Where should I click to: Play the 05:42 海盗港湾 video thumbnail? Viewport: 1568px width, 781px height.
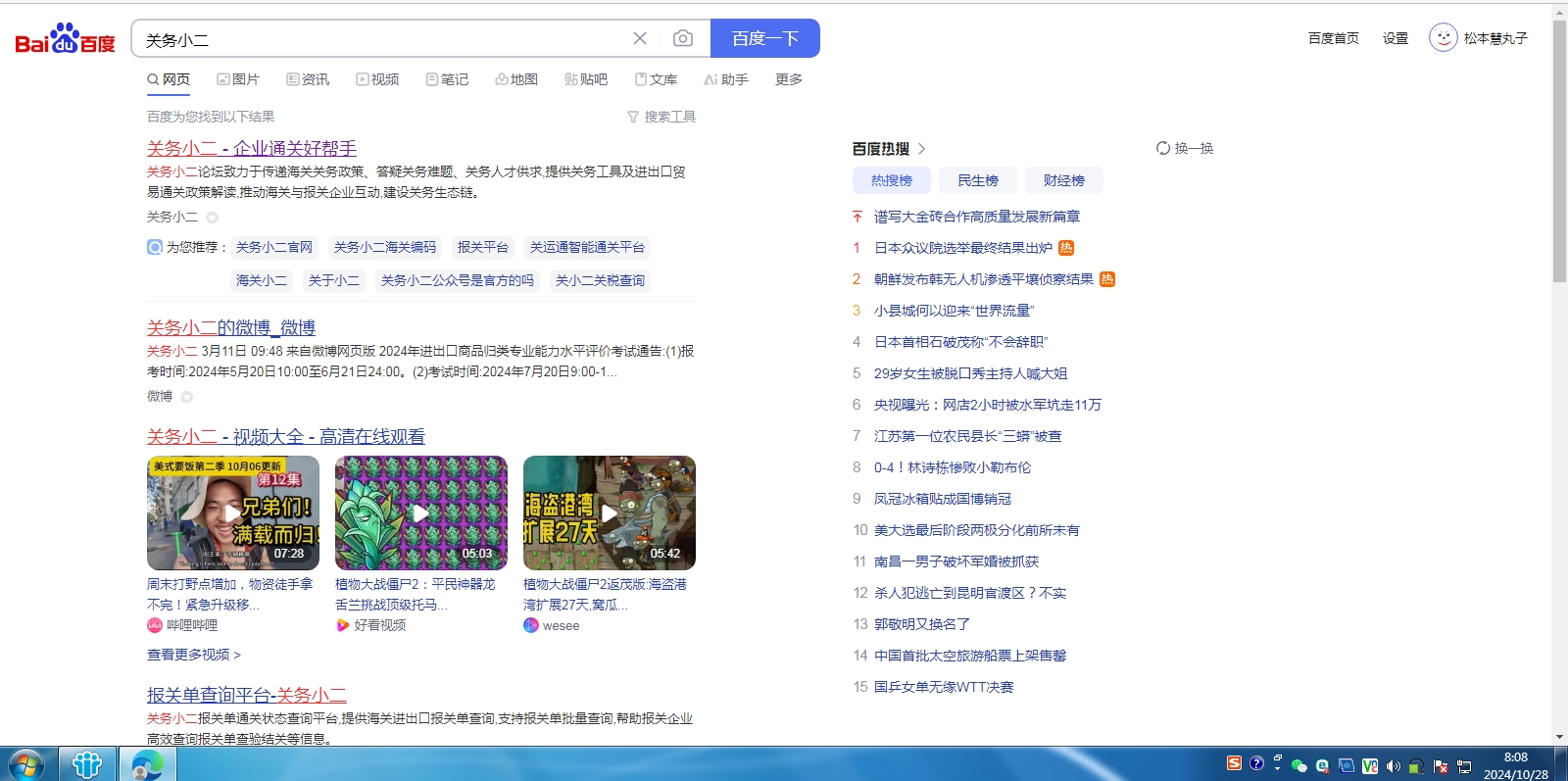coord(610,513)
